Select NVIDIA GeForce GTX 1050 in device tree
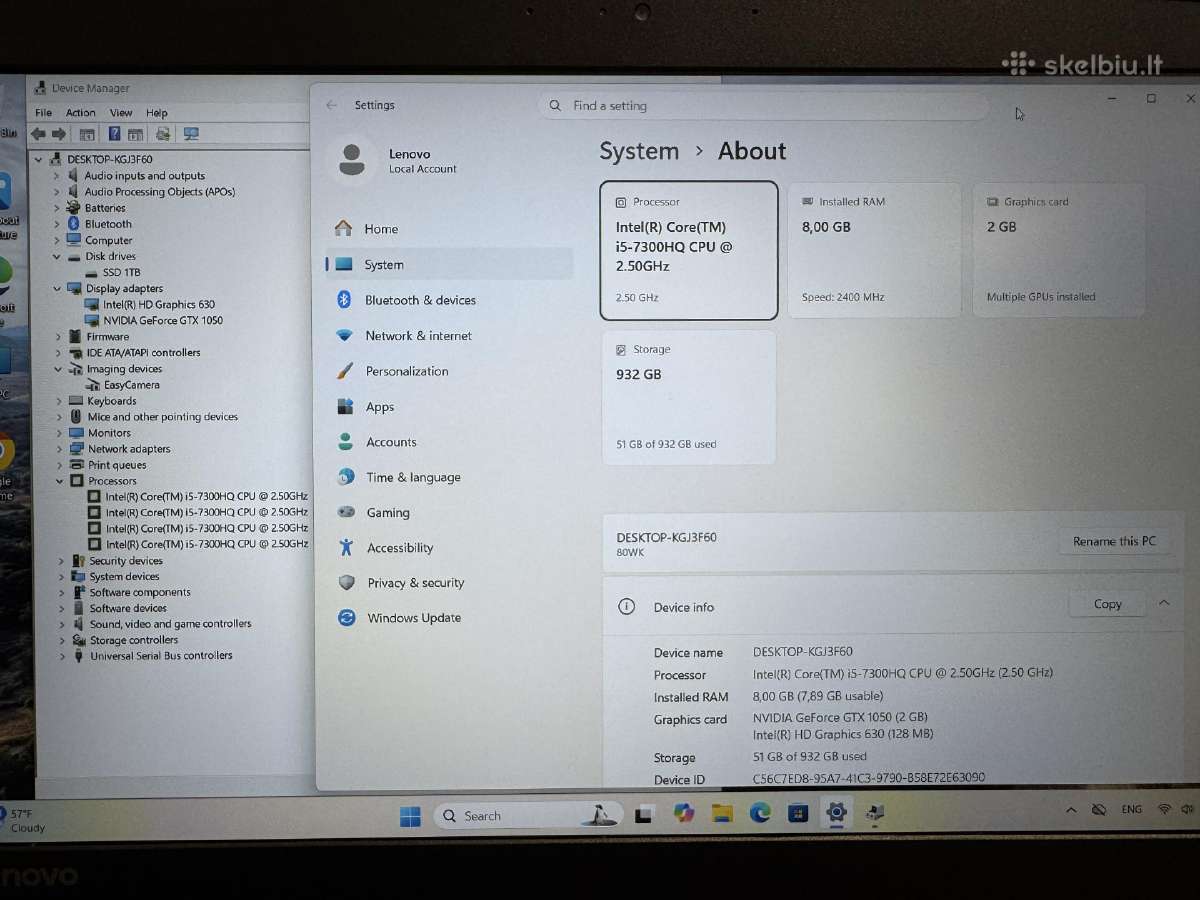1200x900 pixels. 163,321
